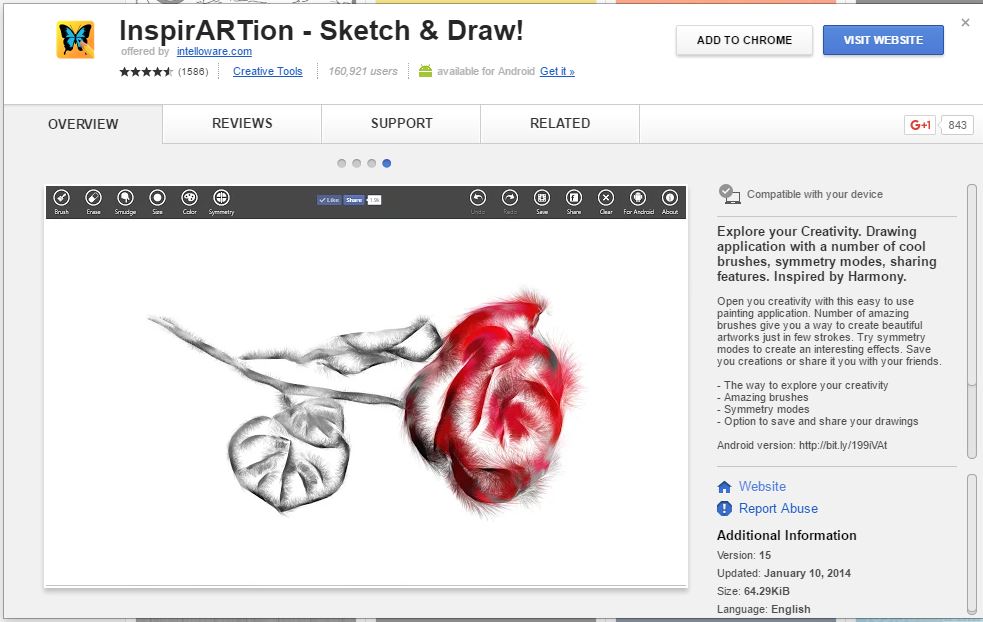Click the InspirARTion - Sketch & Draw! title
Image resolution: width=983 pixels, height=622 pixels.
click(x=321, y=30)
